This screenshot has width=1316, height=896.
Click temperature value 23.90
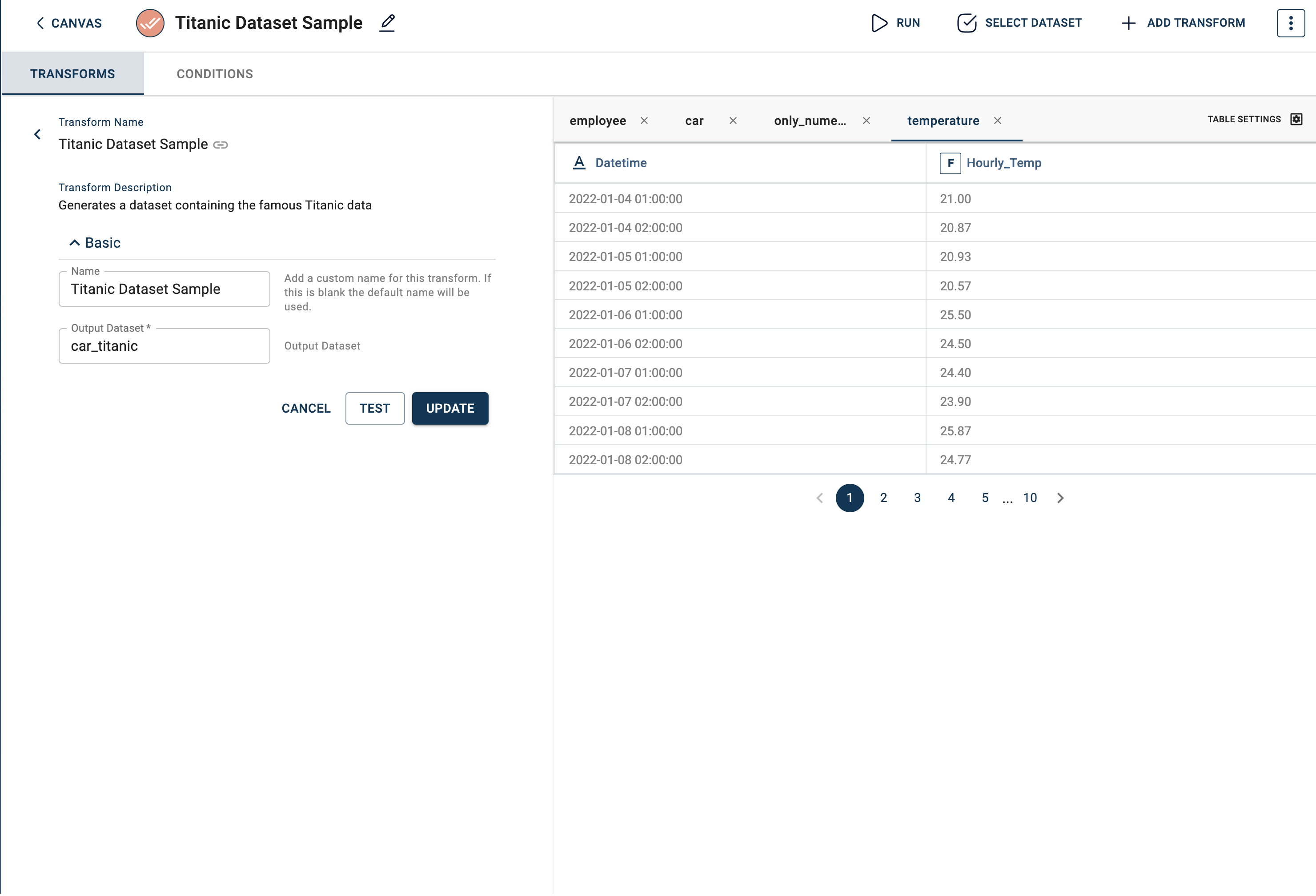click(x=955, y=402)
